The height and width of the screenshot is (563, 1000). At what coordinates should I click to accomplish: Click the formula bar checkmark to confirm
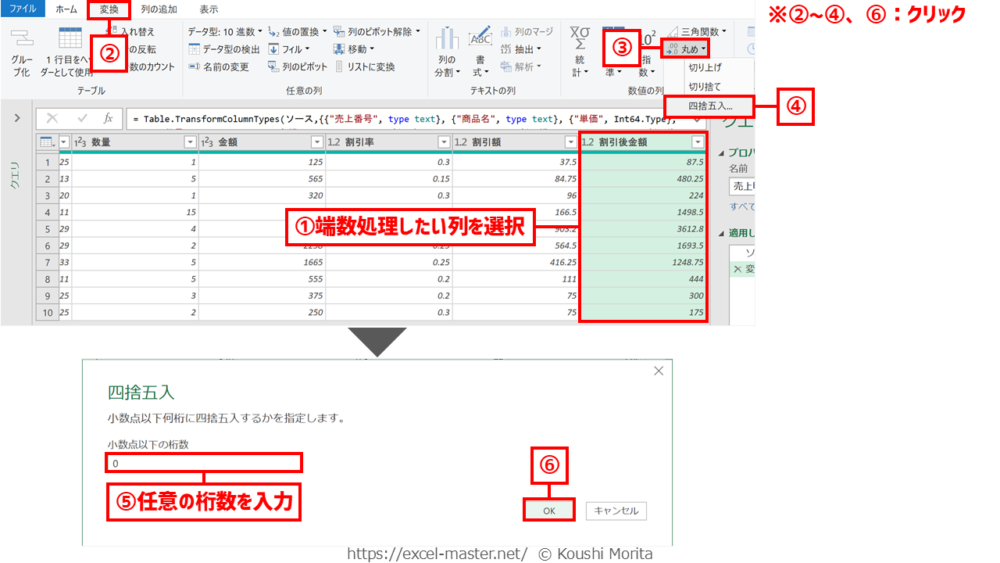(x=82, y=118)
